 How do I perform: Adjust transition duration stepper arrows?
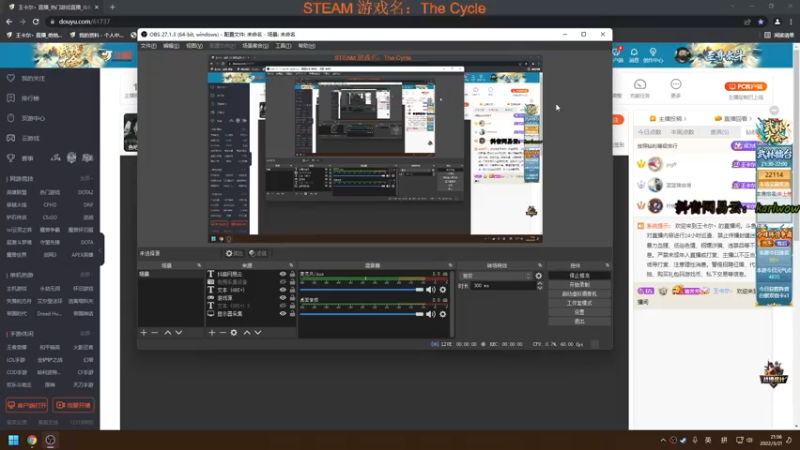540,286
